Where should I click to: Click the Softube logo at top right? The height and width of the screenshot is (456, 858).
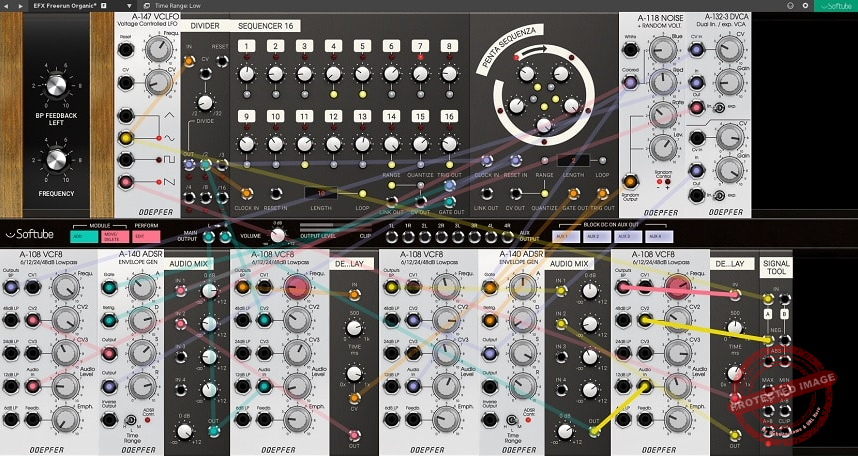point(836,5)
